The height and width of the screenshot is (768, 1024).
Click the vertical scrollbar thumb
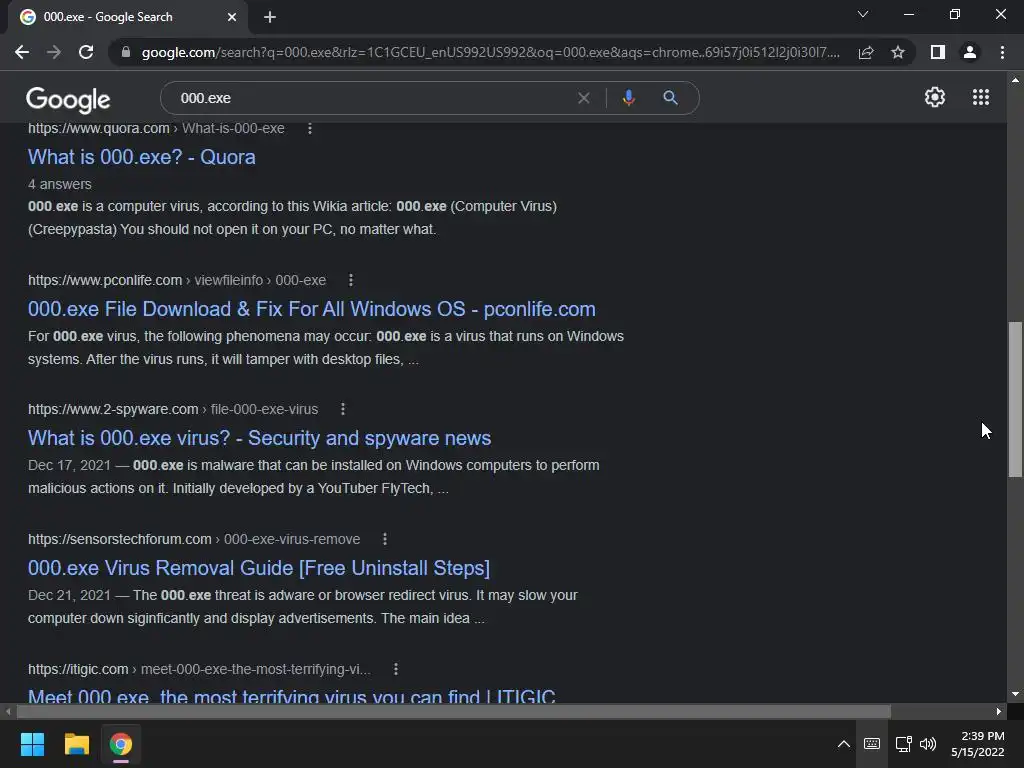[1015, 399]
